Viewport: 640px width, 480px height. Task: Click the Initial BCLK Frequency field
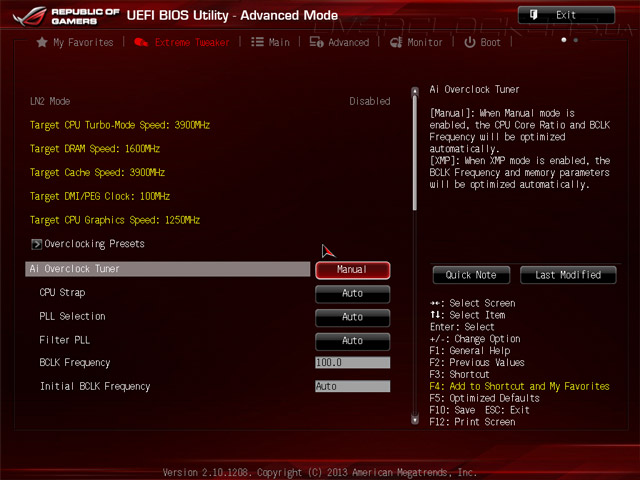coord(353,386)
